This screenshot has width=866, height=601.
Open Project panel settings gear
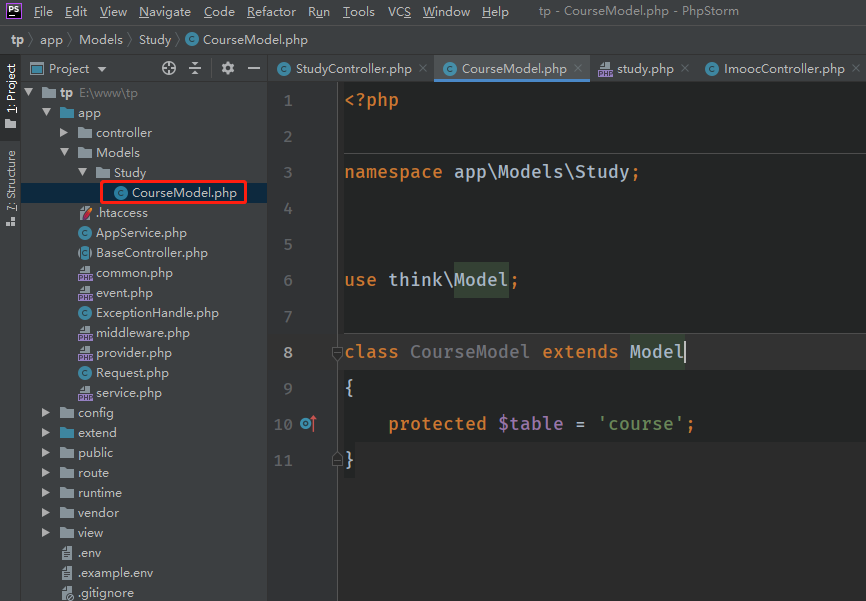228,68
